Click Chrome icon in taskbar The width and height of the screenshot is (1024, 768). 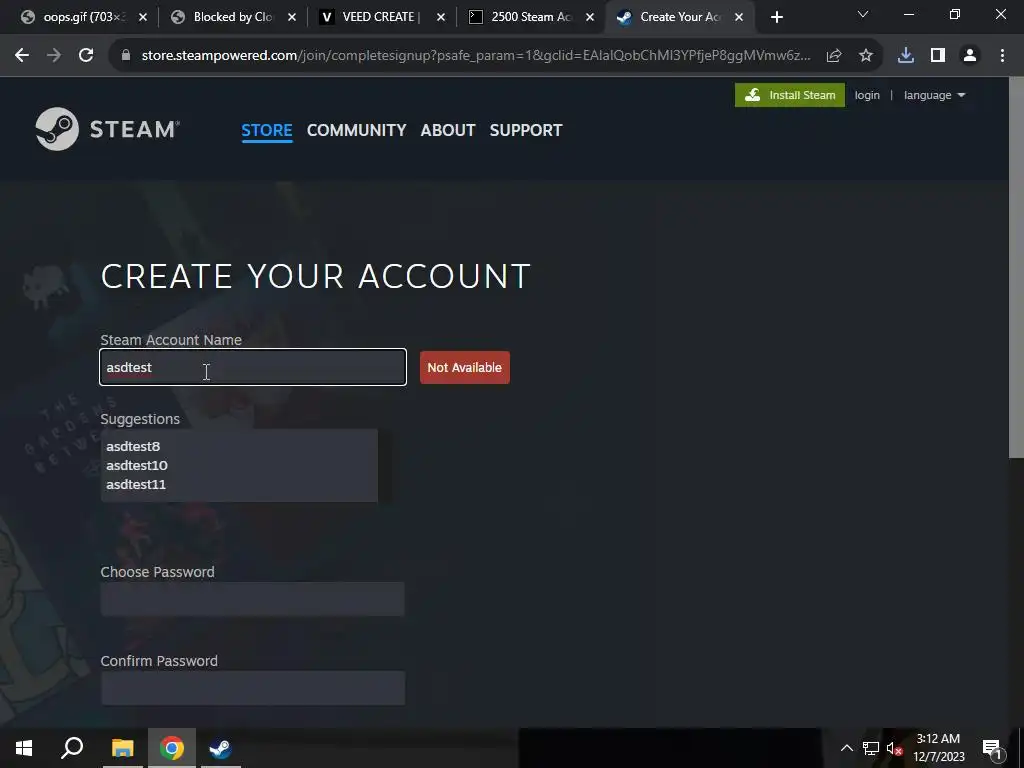(172, 748)
